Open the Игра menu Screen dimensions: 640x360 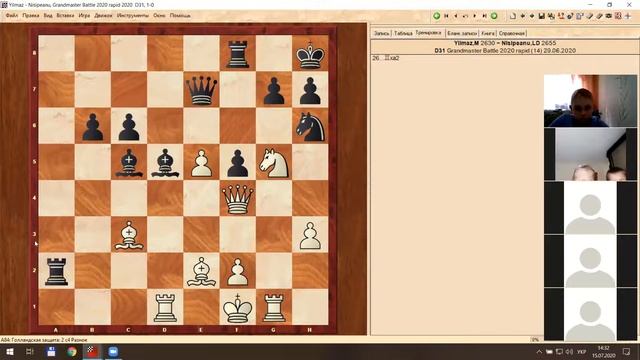tap(84, 16)
